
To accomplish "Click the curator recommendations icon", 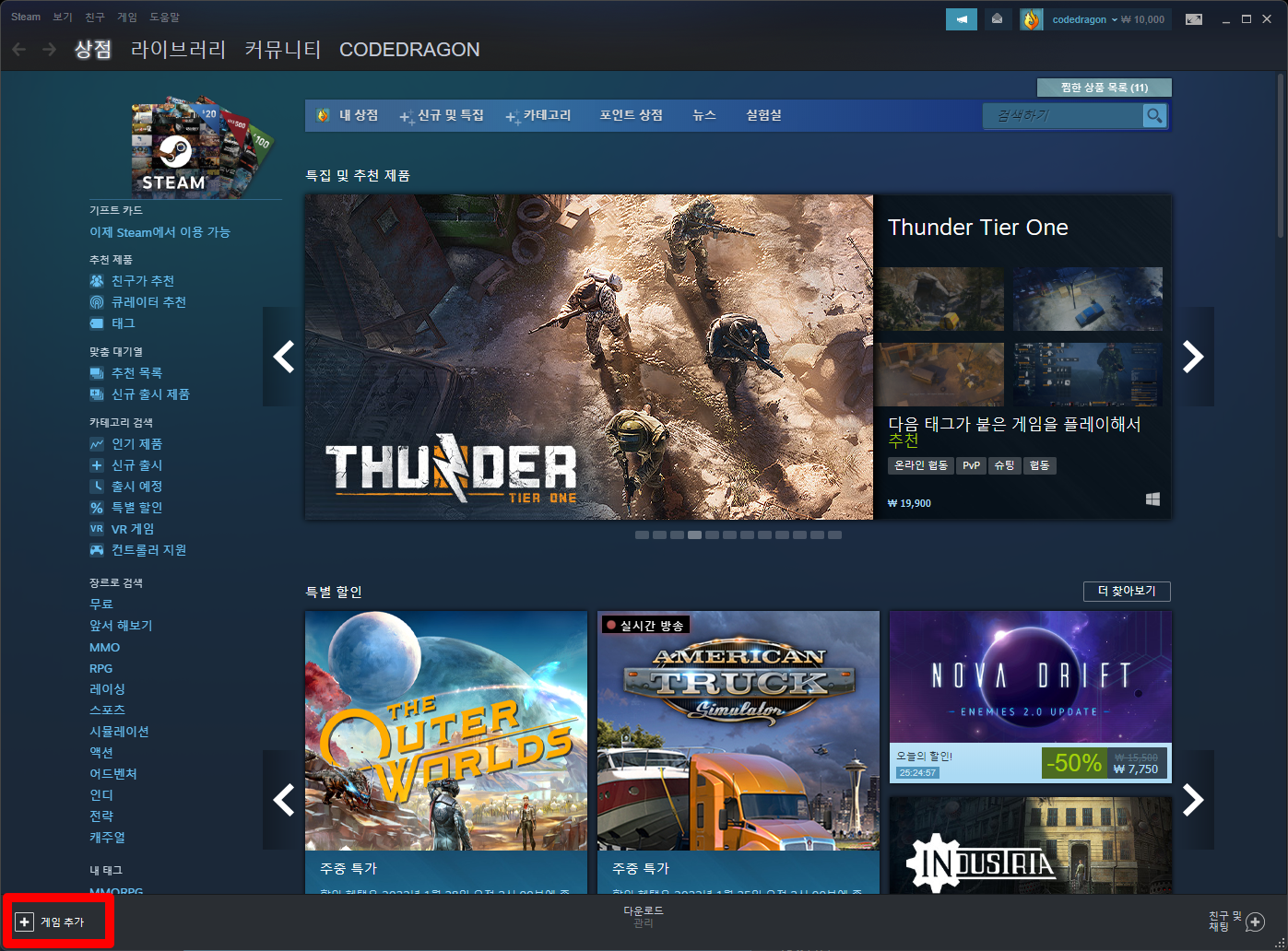I will (x=97, y=302).
